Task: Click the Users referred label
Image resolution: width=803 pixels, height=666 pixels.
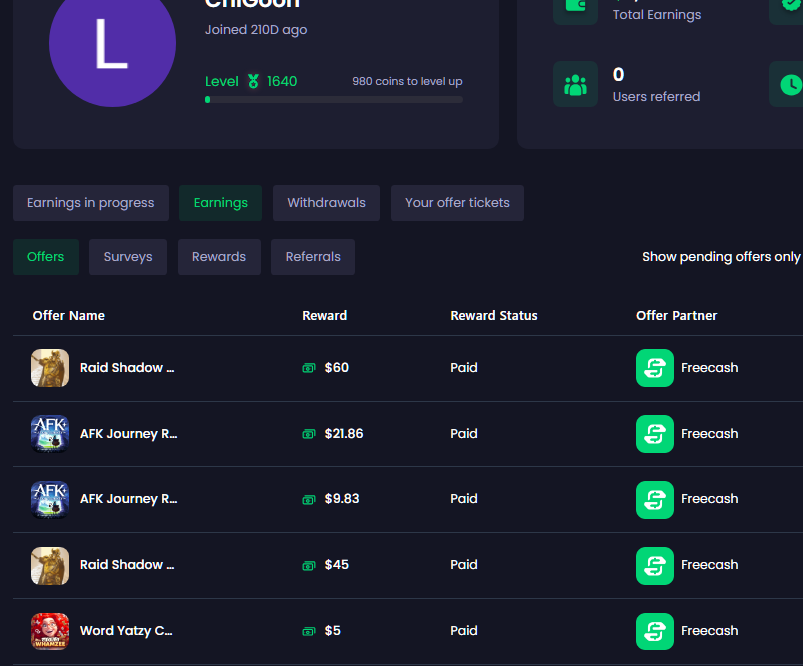Action: (657, 97)
